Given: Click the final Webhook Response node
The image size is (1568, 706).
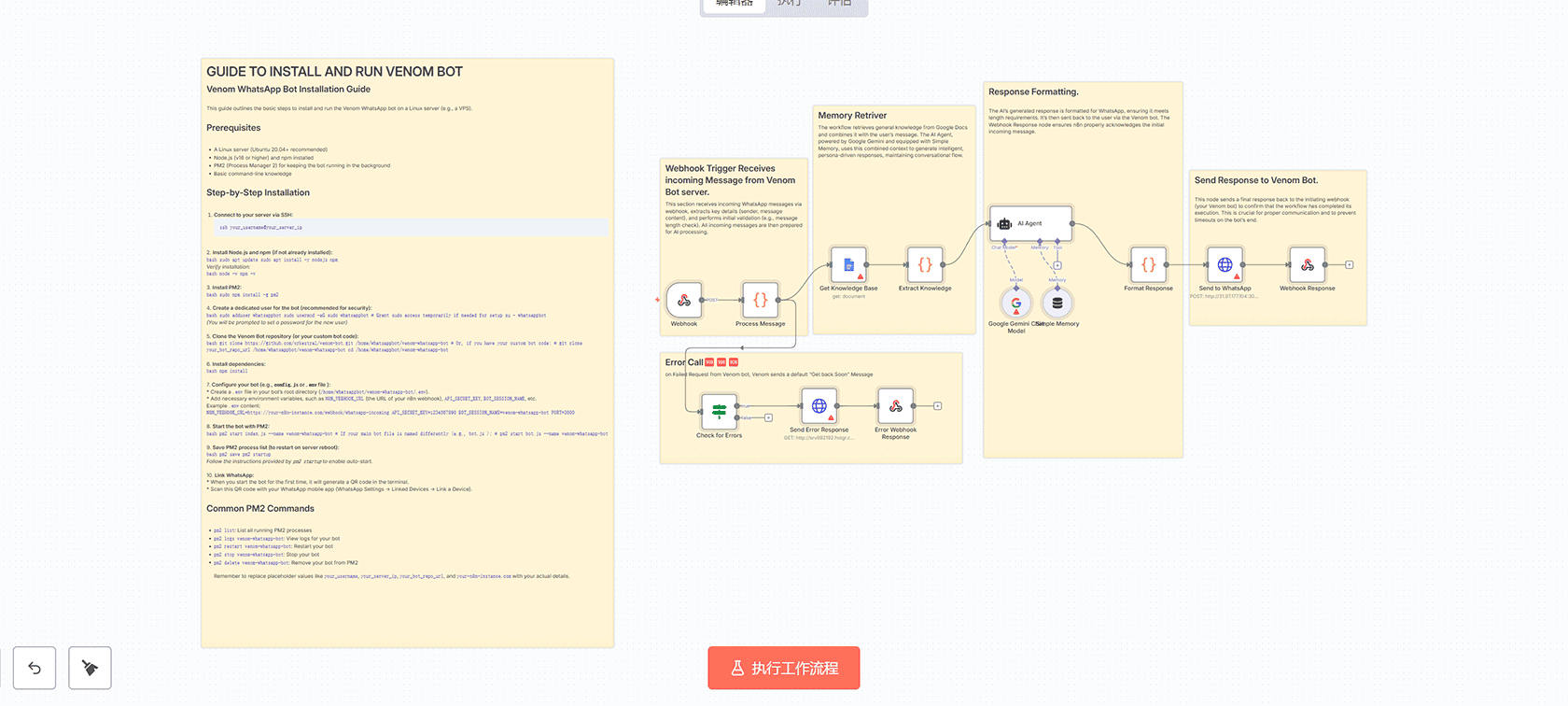Looking at the screenshot, I should click(x=1307, y=265).
